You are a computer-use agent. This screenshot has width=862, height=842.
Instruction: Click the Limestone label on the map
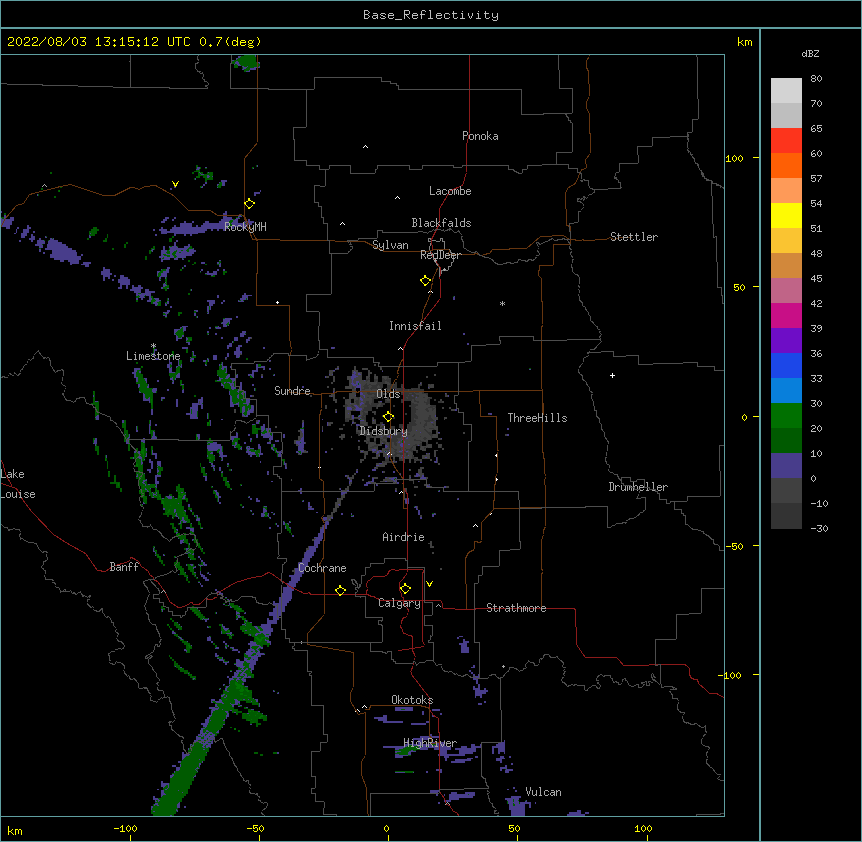[x=153, y=356]
